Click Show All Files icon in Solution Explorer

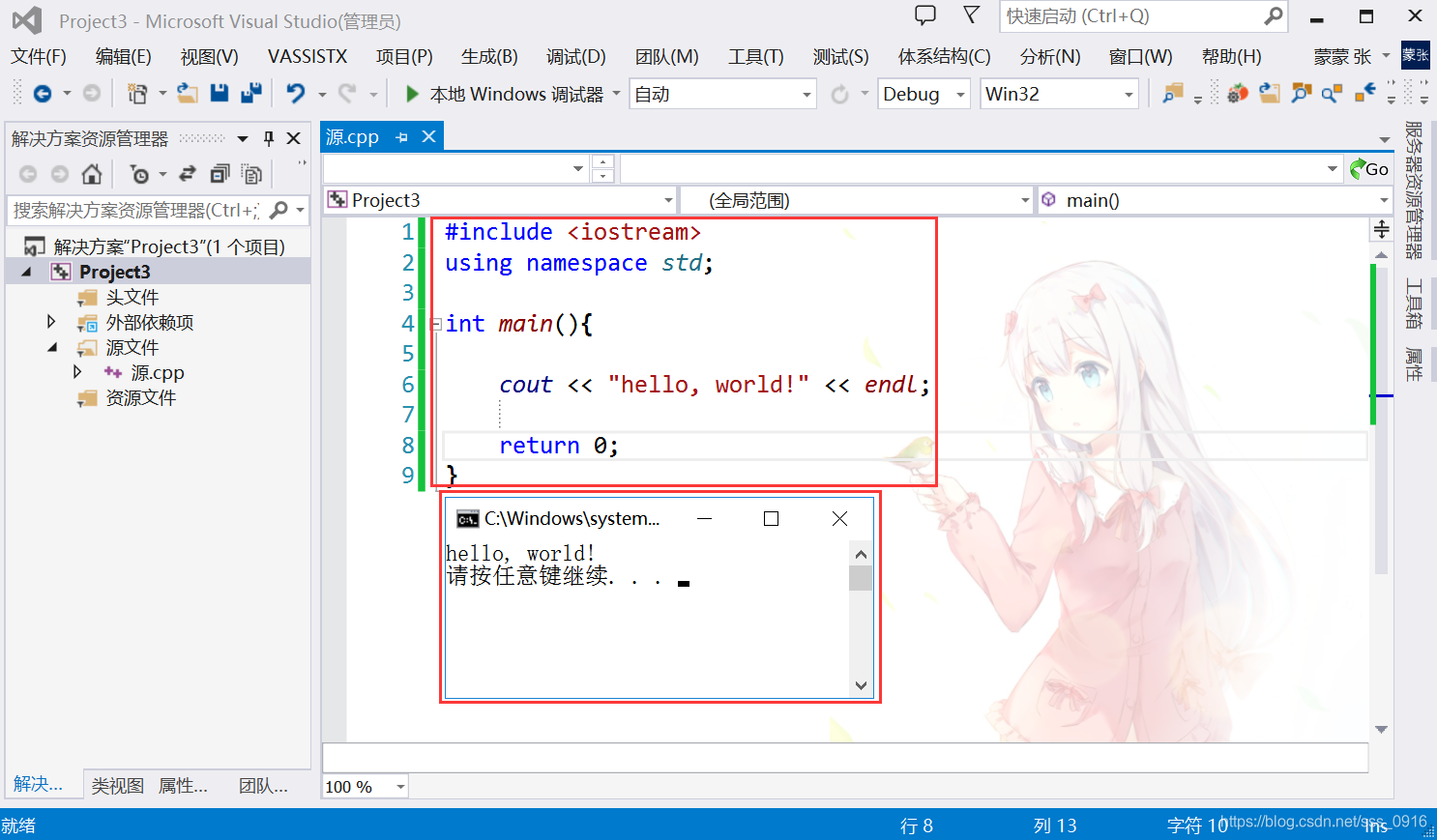coord(251,174)
